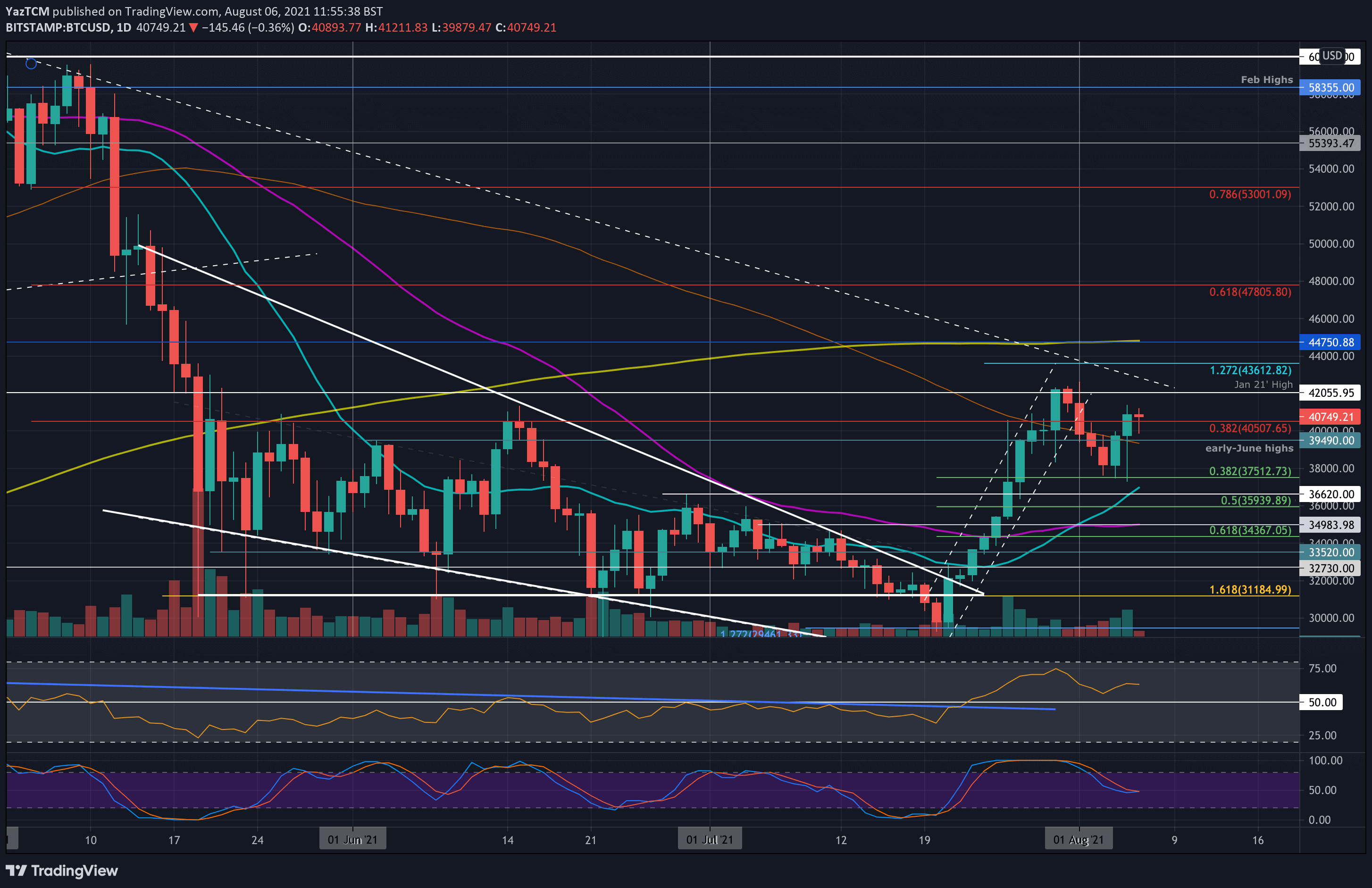
Task: Click the YazTCM author name in header
Action: (x=27, y=11)
